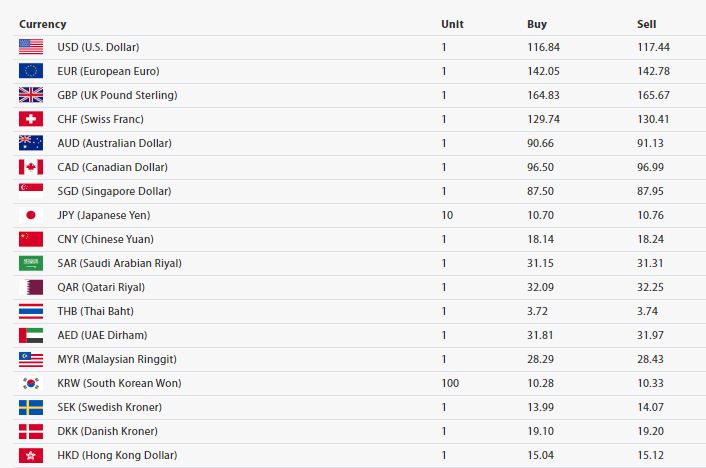Click the Buy column header
The height and width of the screenshot is (468, 706).
(x=537, y=24)
